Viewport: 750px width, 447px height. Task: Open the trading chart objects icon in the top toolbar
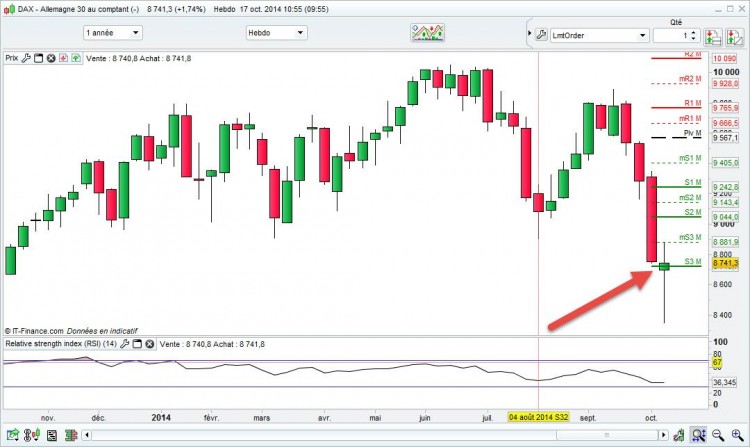428,33
